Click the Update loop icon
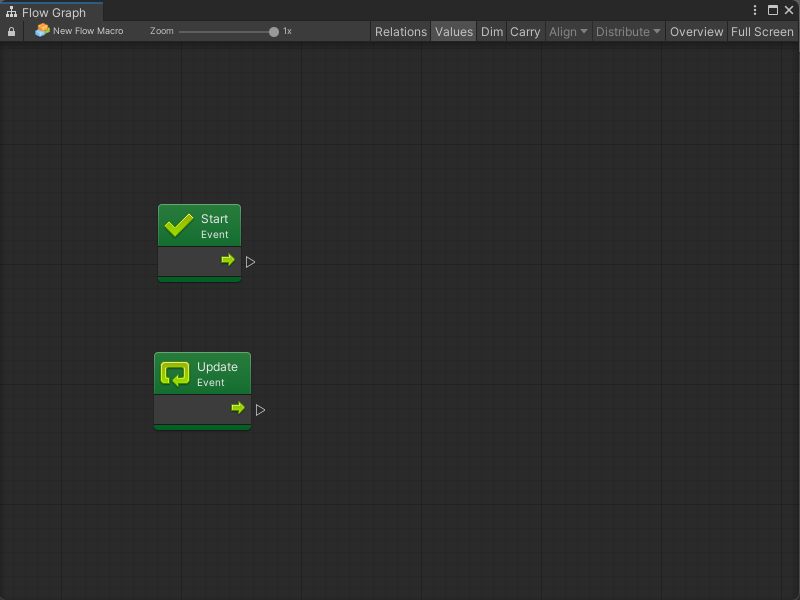This screenshot has width=800, height=600. 175,374
